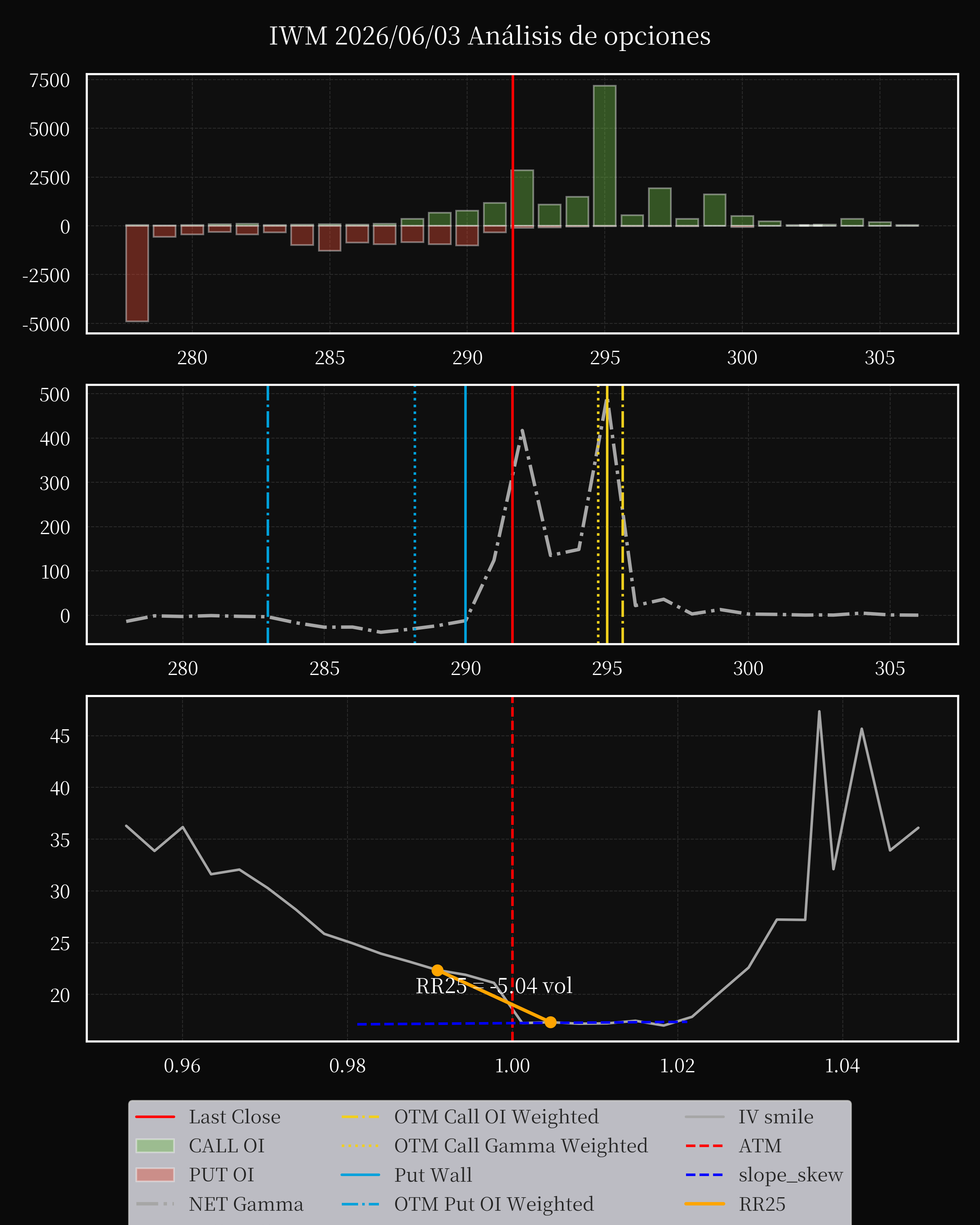Click the solid yellow vertical line at 295
This screenshot has height=1225, width=980.
pyautogui.click(x=607, y=514)
